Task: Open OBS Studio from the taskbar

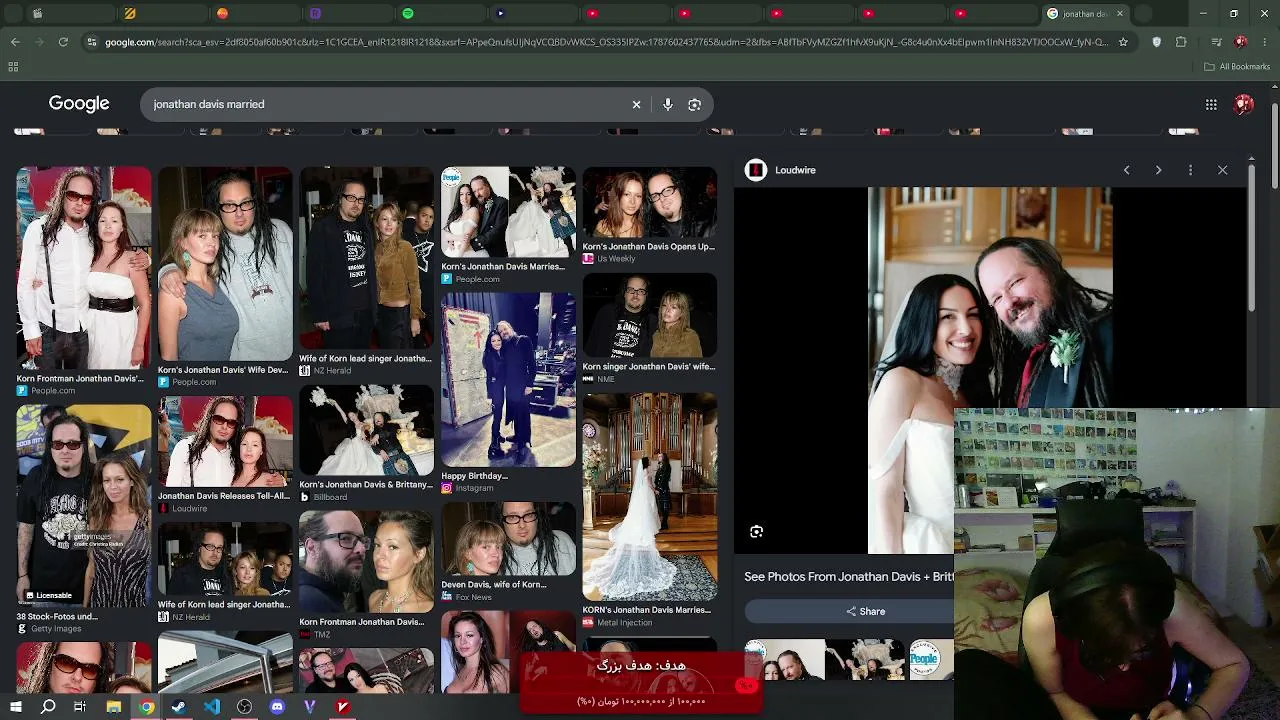Action: (x=244, y=707)
